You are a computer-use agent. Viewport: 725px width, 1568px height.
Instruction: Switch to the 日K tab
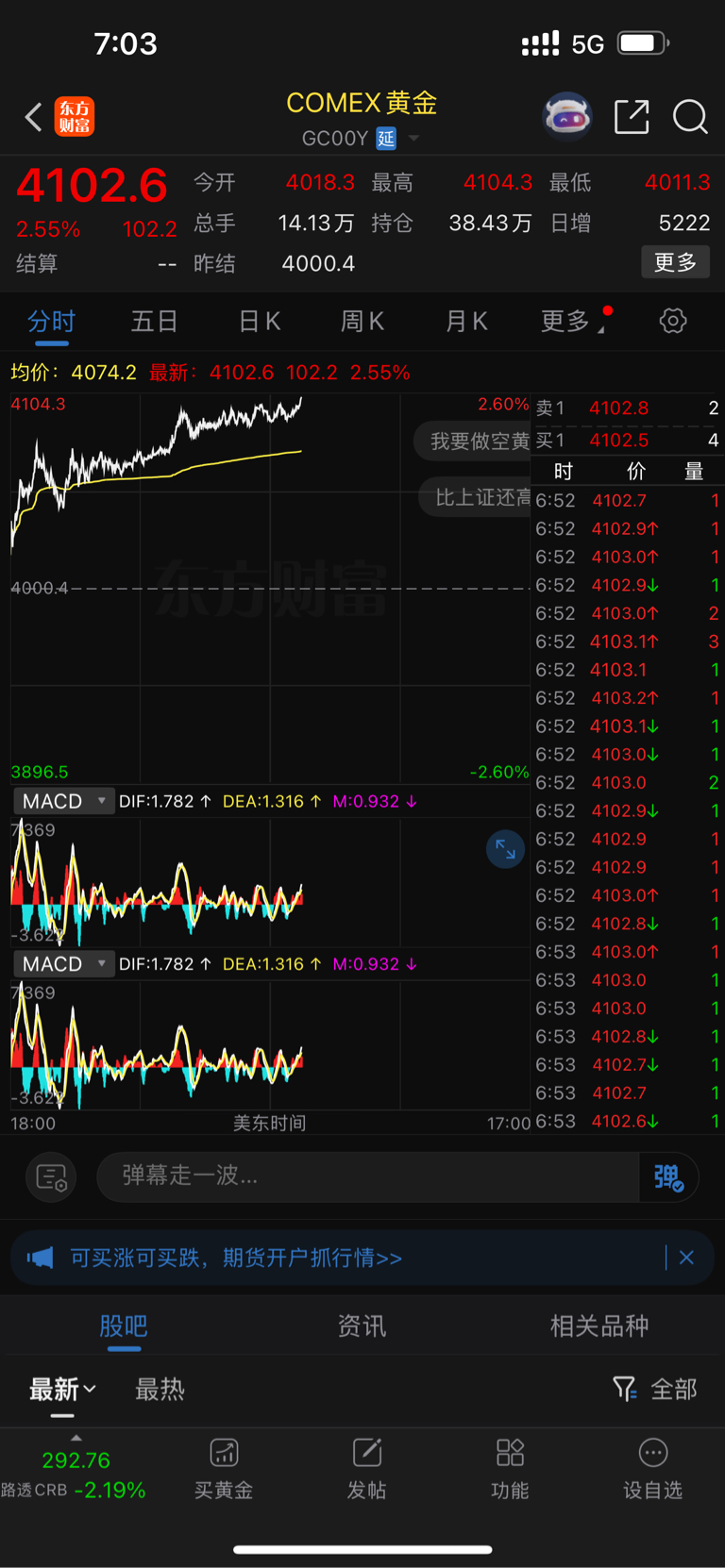pos(260,322)
